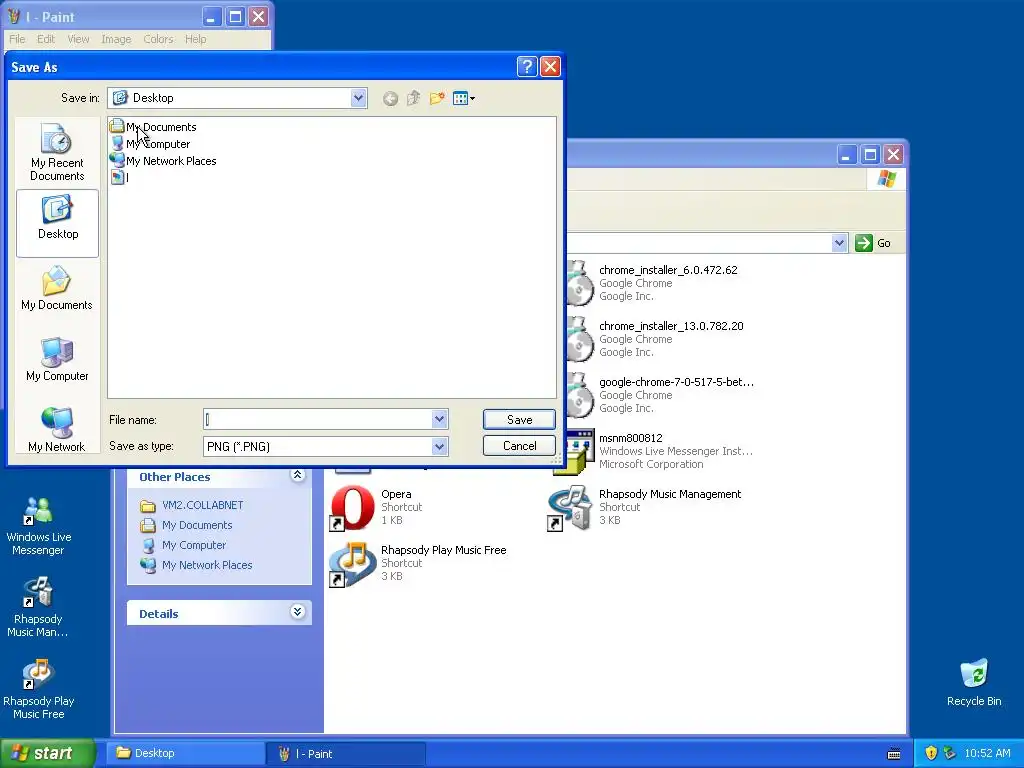Maximize the Explorer Desktop window
The width and height of the screenshot is (1024, 768).
(x=870, y=155)
